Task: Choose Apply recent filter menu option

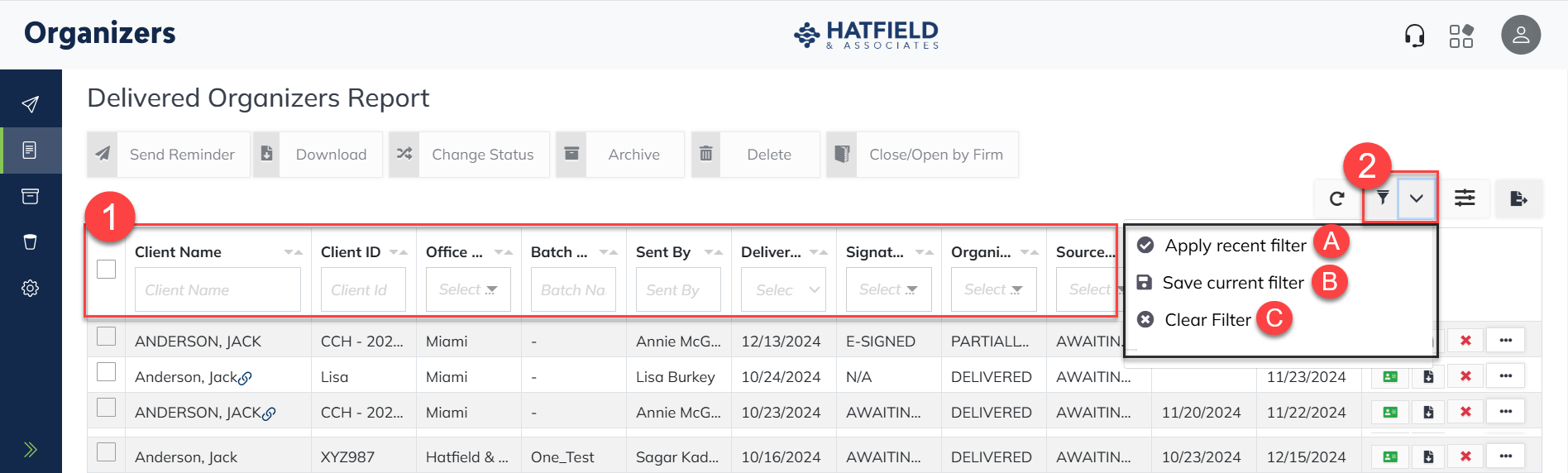Action: pyautogui.click(x=1235, y=246)
